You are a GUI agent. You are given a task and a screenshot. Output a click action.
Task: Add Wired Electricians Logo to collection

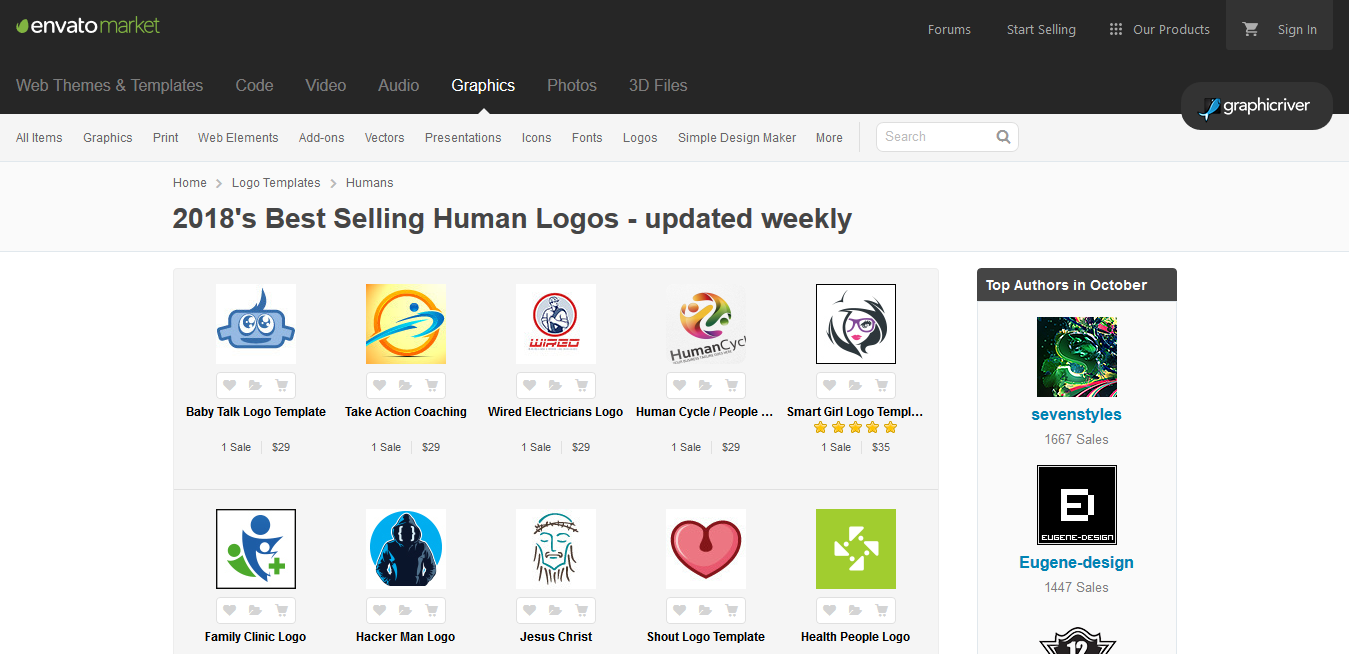tap(556, 386)
